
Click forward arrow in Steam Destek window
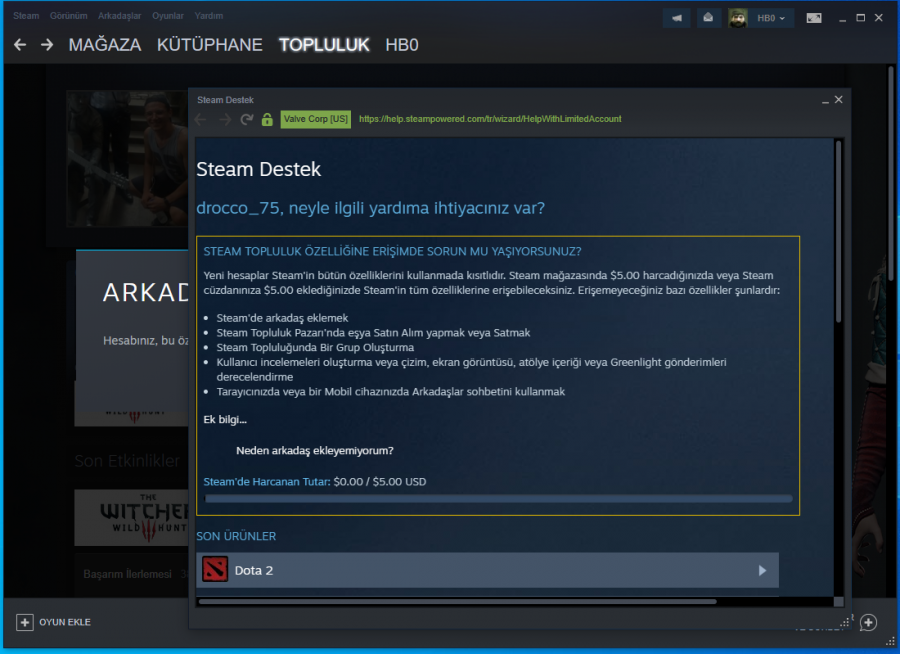pos(225,119)
